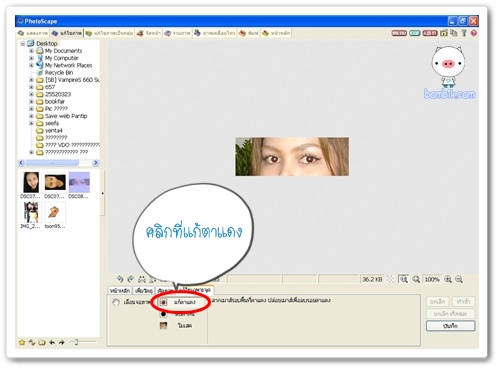The image size is (500, 370).
Task: Click the zoom-to-fit magnifier icon
Action: [x=404, y=279]
